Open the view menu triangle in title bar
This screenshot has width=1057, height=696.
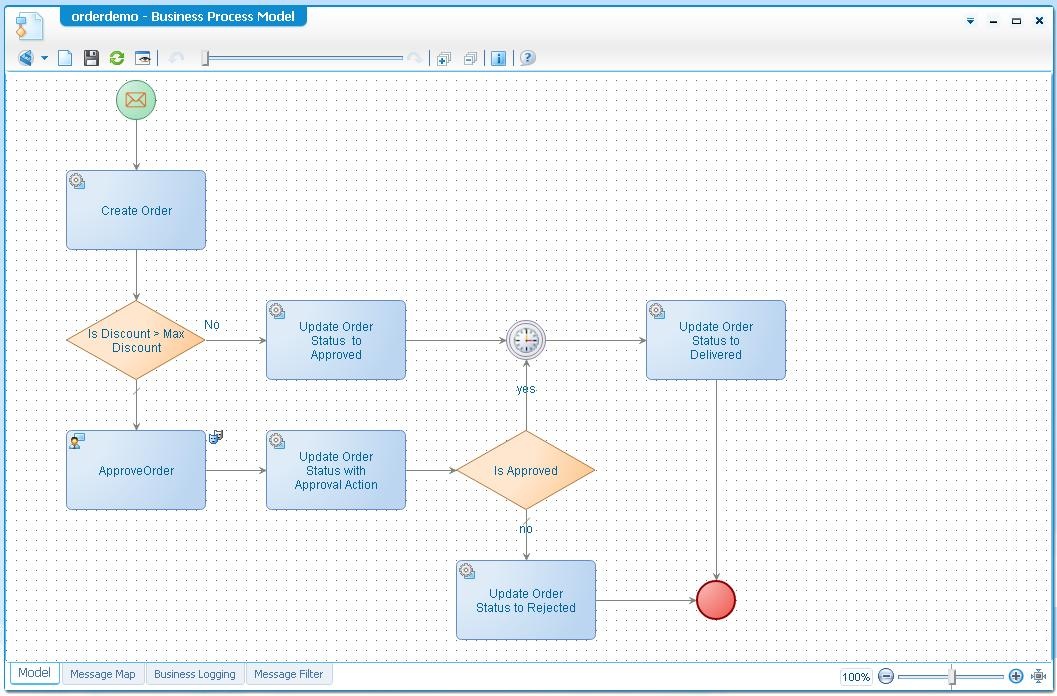(970, 21)
